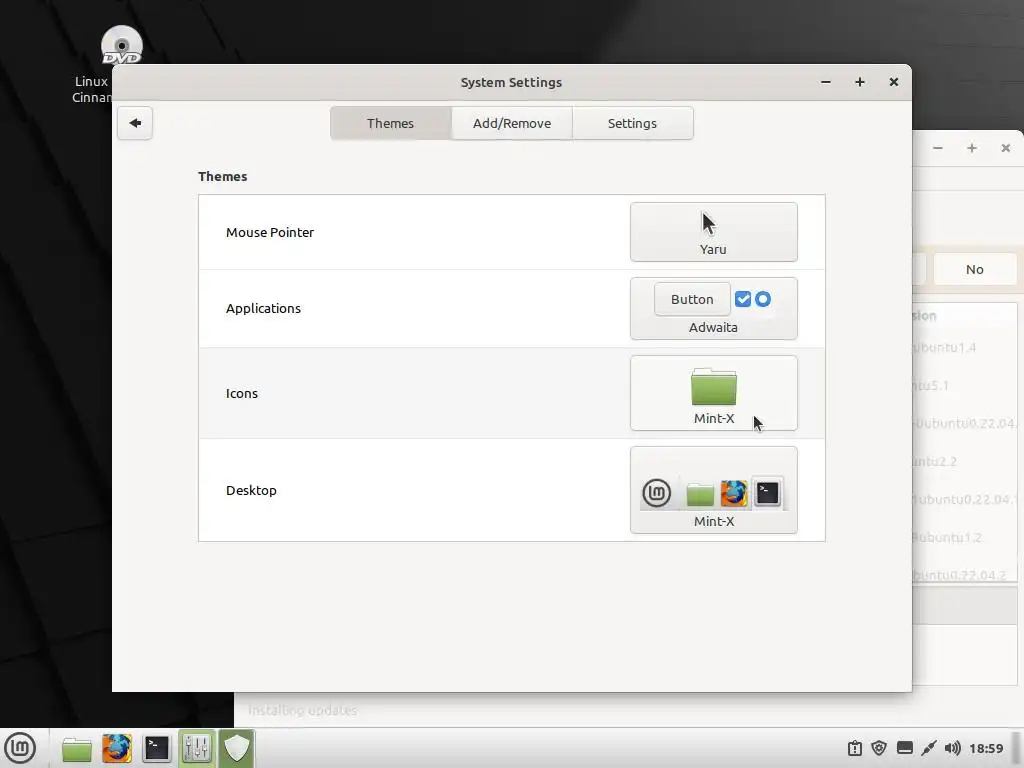
Task: Change the Applications theme Adwaita
Action: pyautogui.click(x=714, y=308)
